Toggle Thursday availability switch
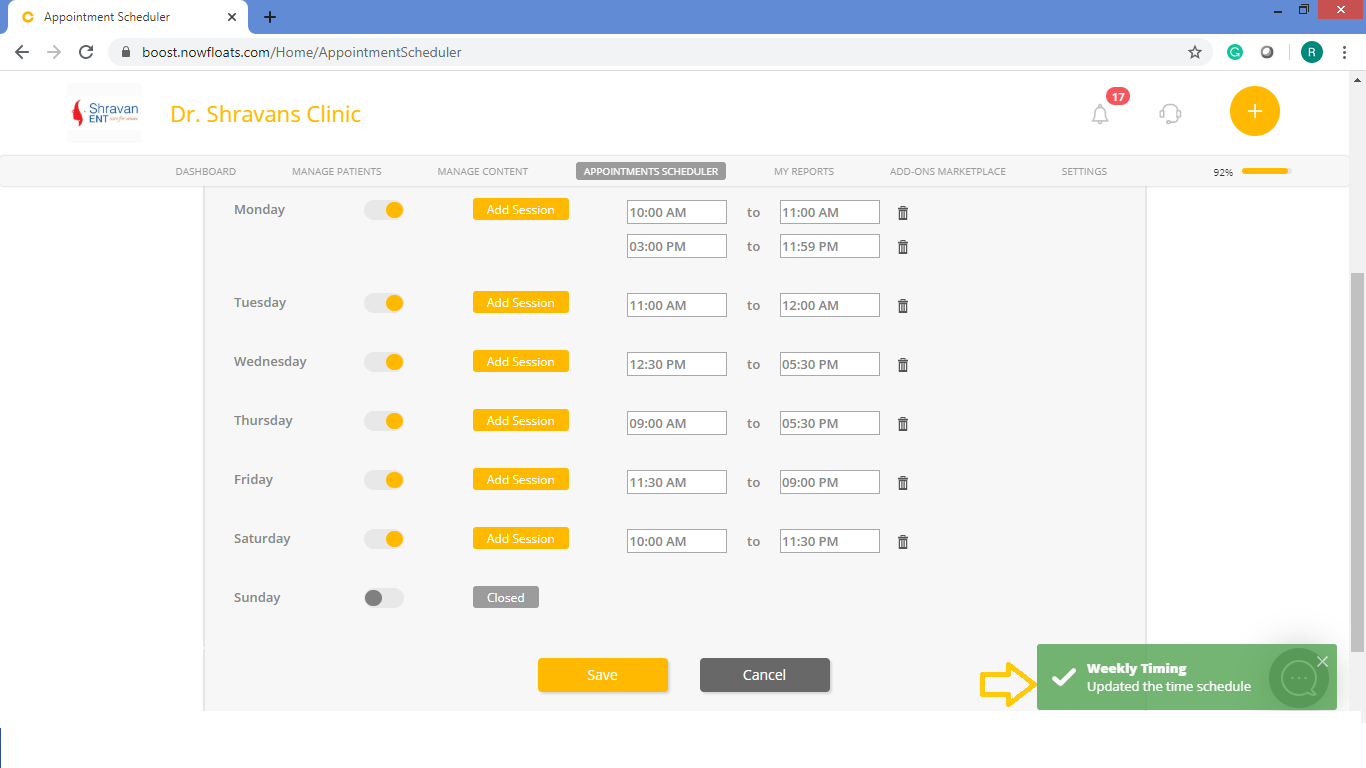Image resolution: width=1366 pixels, height=768 pixels. point(384,421)
